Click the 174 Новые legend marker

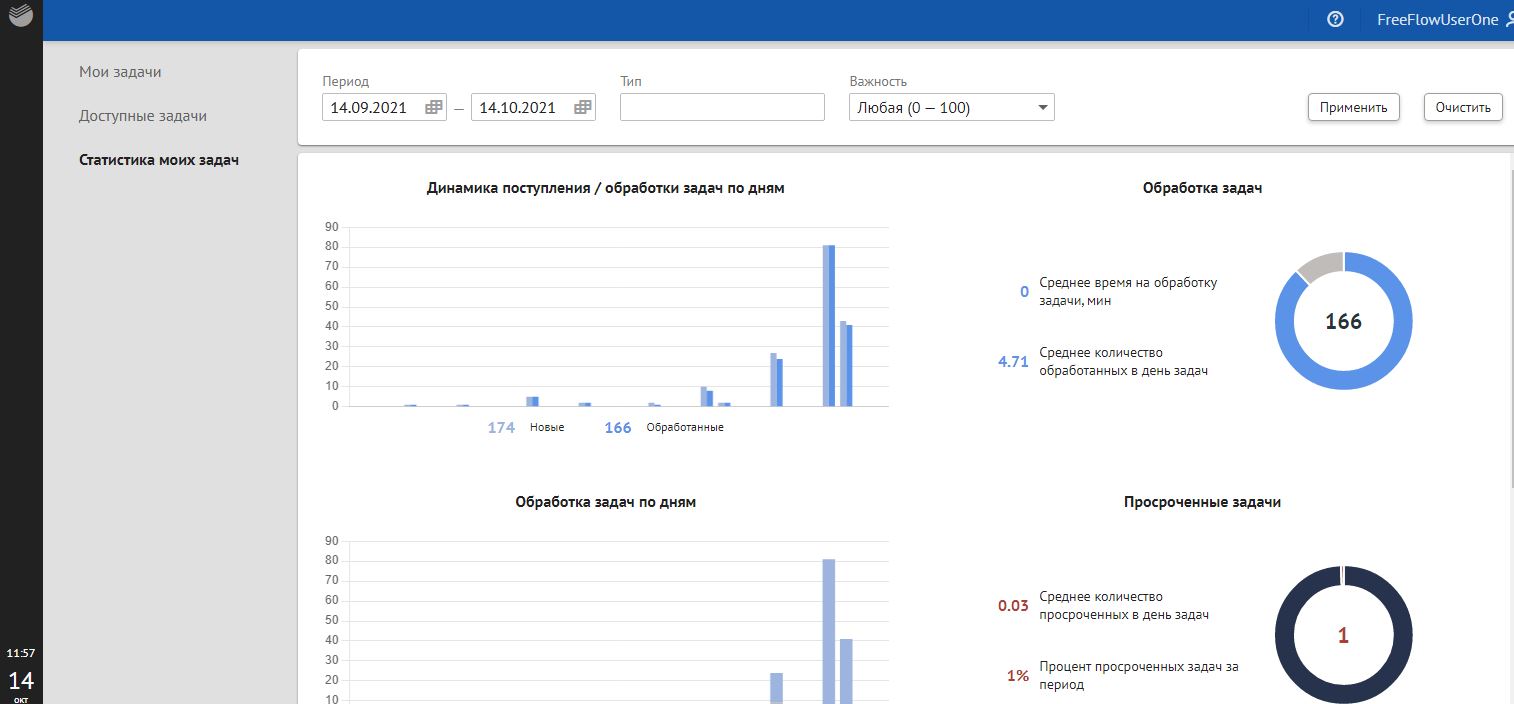[501, 428]
